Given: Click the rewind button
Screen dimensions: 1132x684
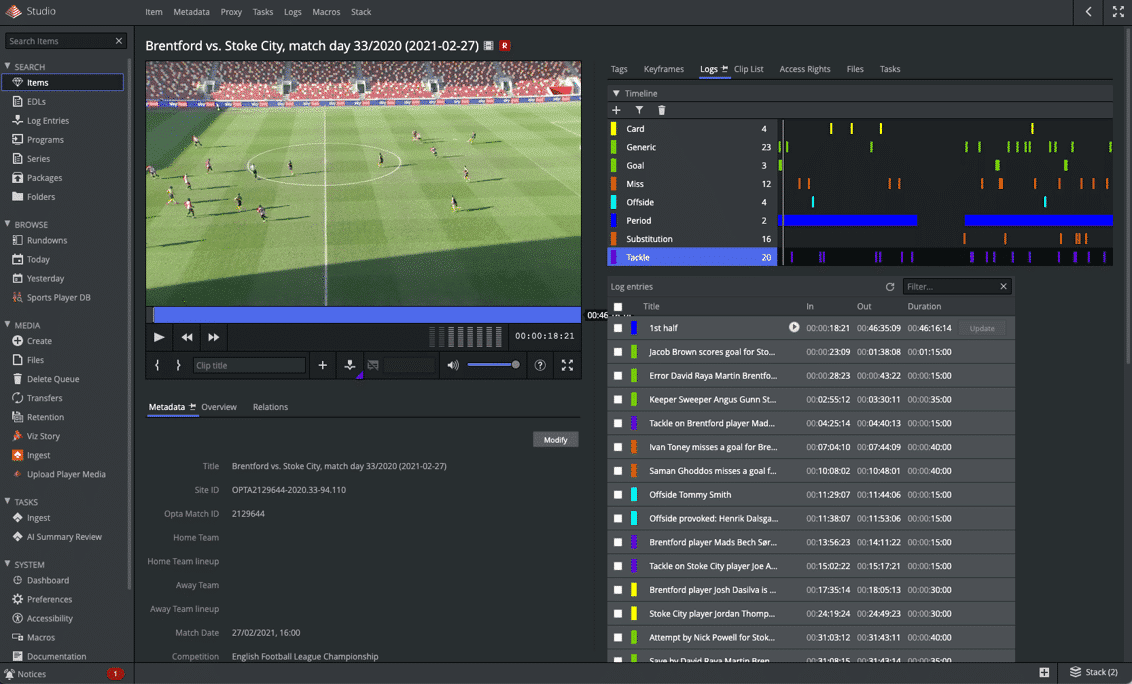Looking at the screenshot, I should [187, 337].
